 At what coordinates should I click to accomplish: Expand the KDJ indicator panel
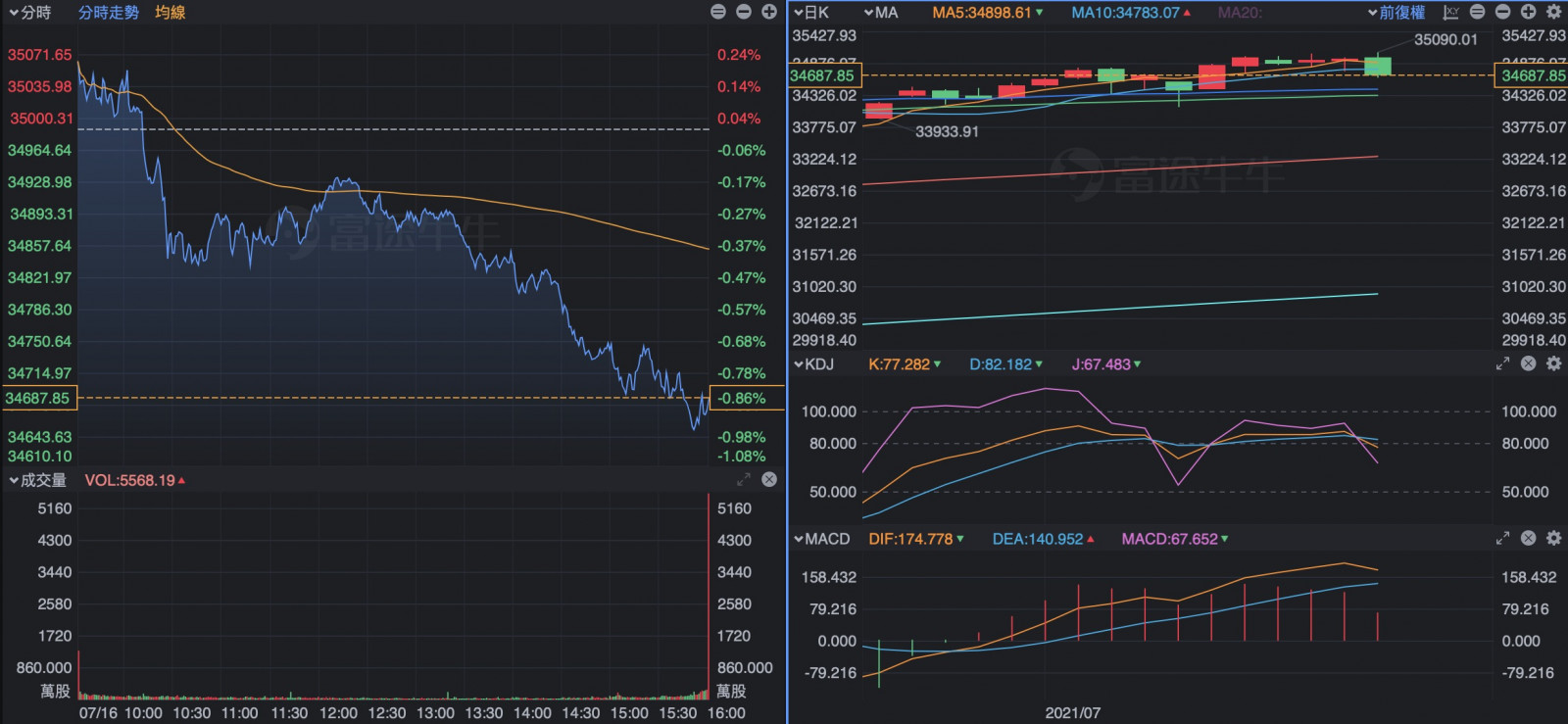point(1502,363)
